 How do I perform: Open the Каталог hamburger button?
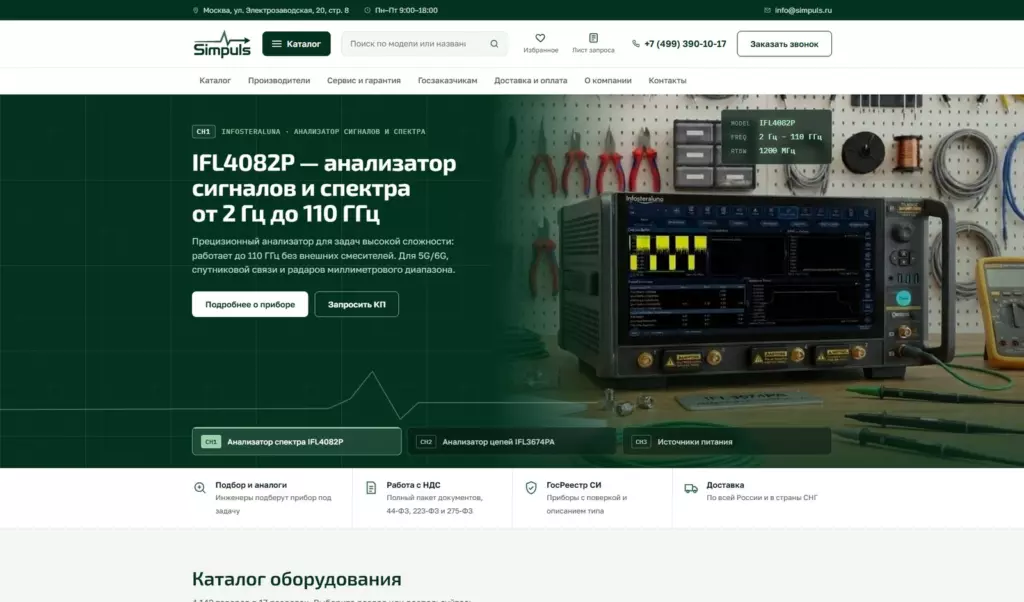tap(296, 44)
